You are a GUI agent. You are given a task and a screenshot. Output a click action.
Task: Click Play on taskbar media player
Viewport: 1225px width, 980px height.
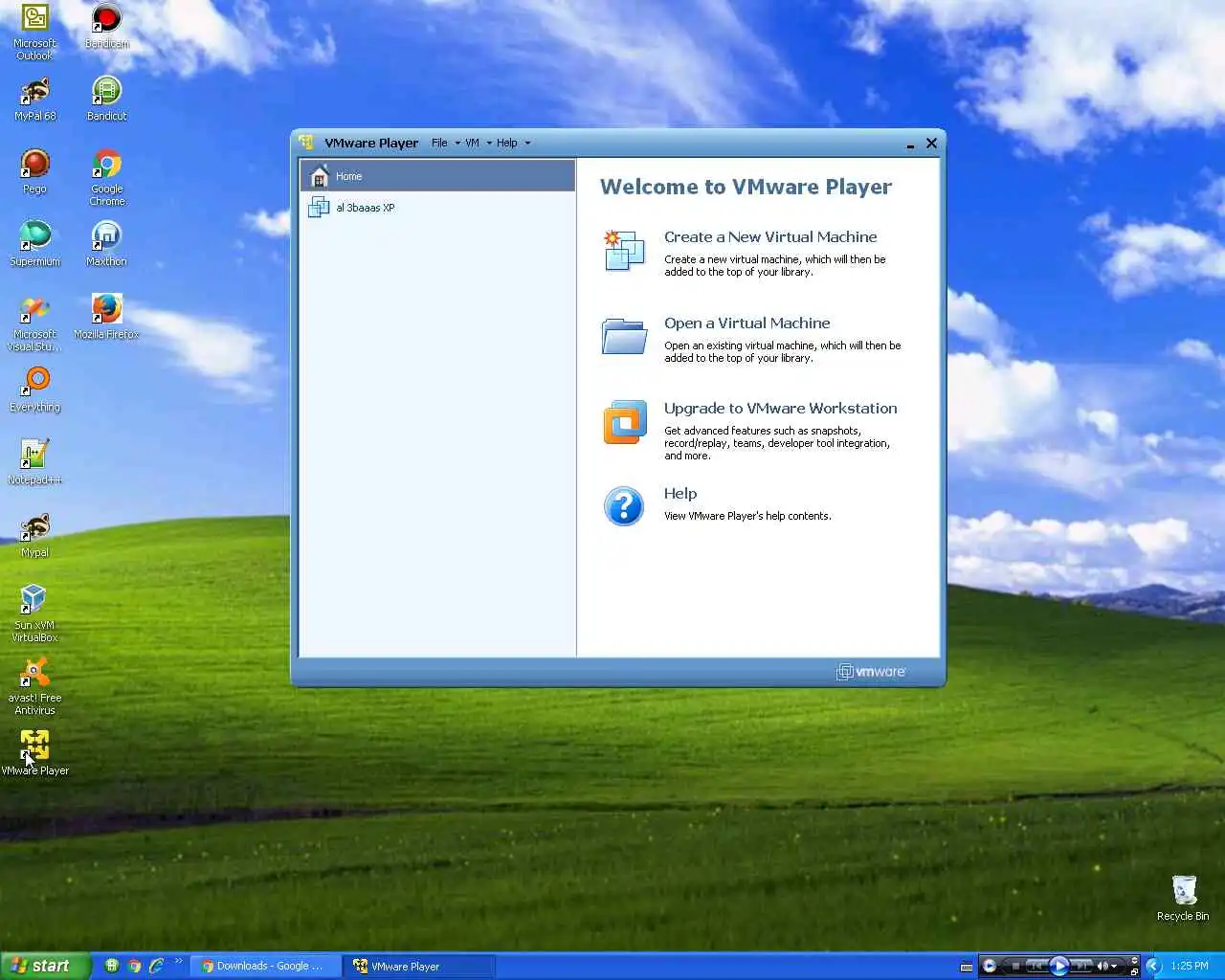1059,966
